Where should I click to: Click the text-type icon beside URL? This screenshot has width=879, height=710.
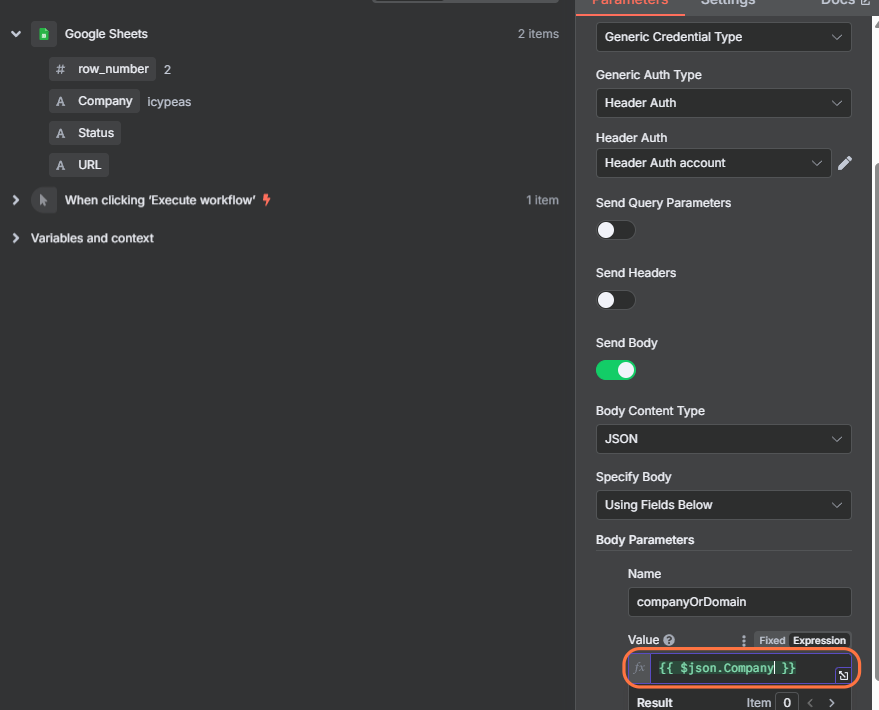pos(61,165)
